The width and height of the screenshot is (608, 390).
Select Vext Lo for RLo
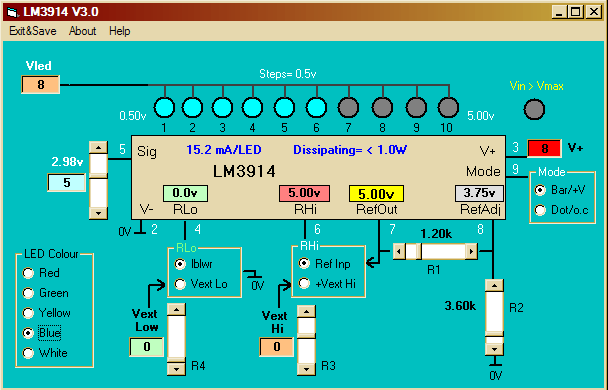click(x=180, y=284)
